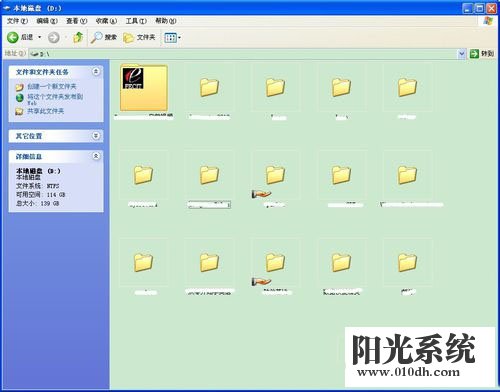Open the 工具 menu
This screenshot has width=500, height=392.
[136, 21]
